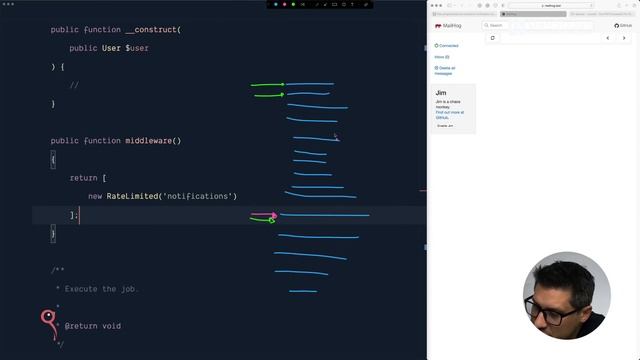Select the text annotation tool
640x360 pixels.
(x=352, y=4)
